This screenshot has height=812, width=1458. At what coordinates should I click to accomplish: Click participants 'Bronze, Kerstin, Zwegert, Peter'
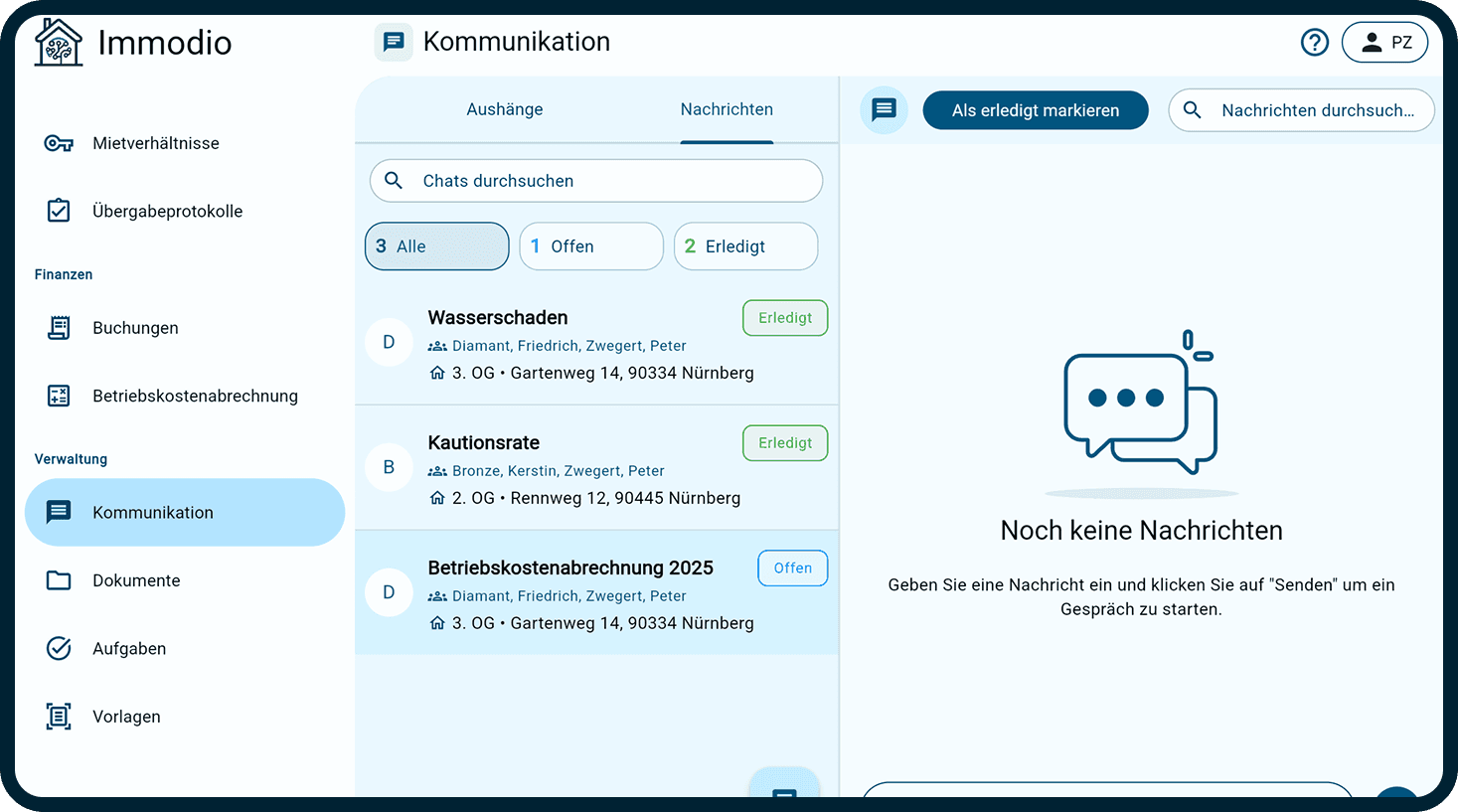tap(559, 471)
